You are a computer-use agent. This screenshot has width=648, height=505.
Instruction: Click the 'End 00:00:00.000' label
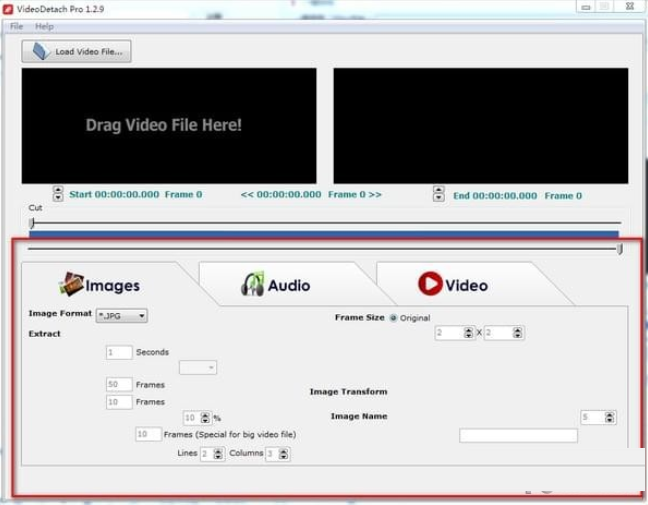495,195
